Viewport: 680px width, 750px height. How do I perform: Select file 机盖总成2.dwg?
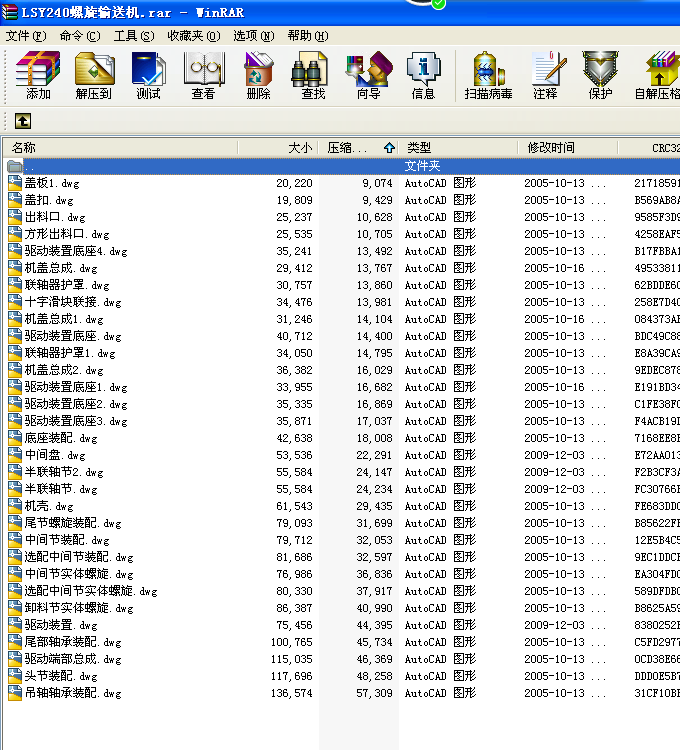tap(64, 370)
